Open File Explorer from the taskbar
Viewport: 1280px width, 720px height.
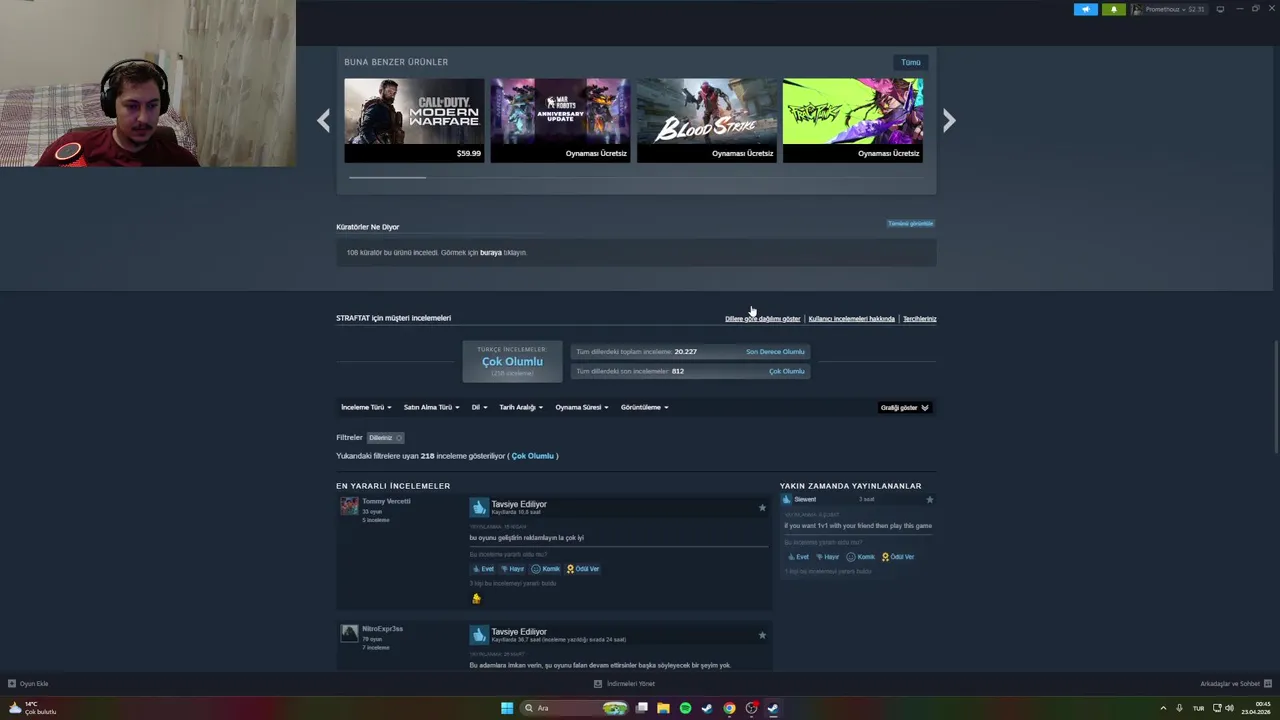point(663,708)
